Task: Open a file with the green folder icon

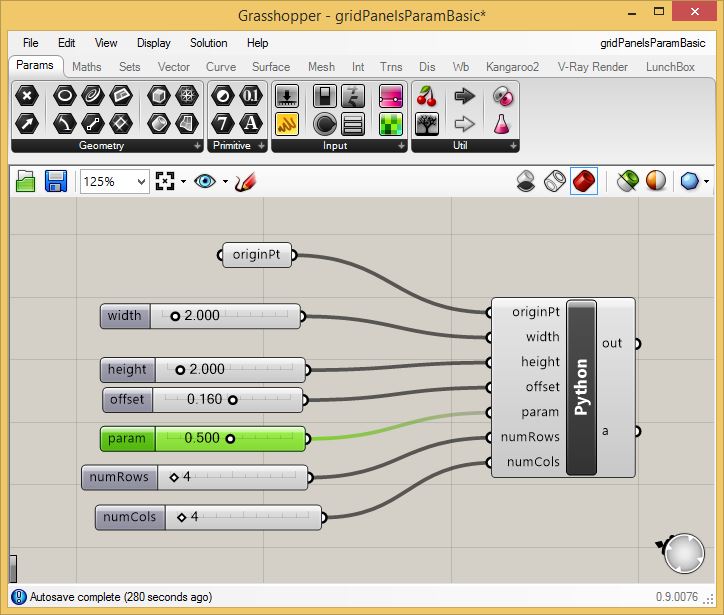Action: point(25,181)
